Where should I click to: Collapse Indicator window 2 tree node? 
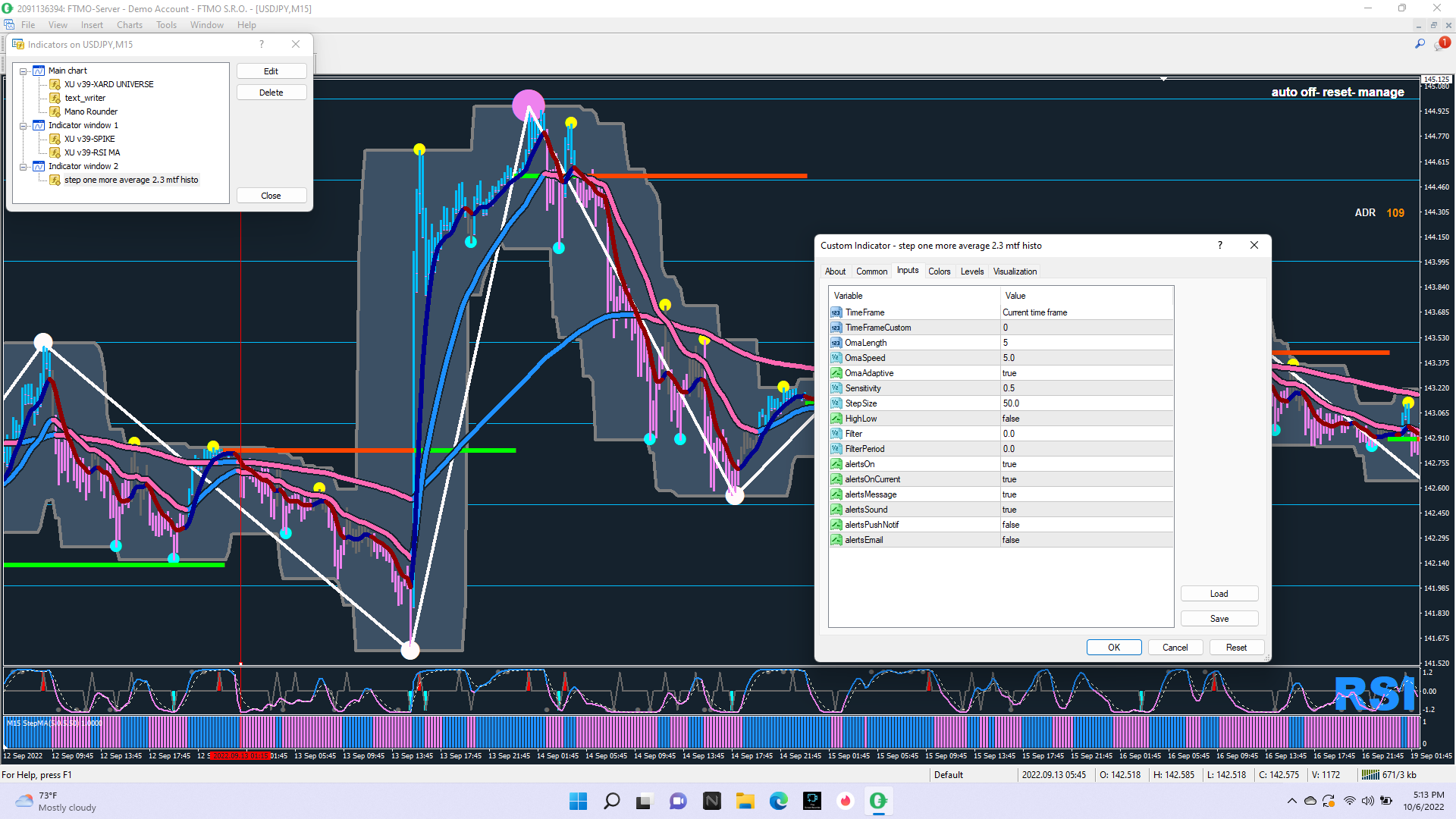tap(24, 167)
